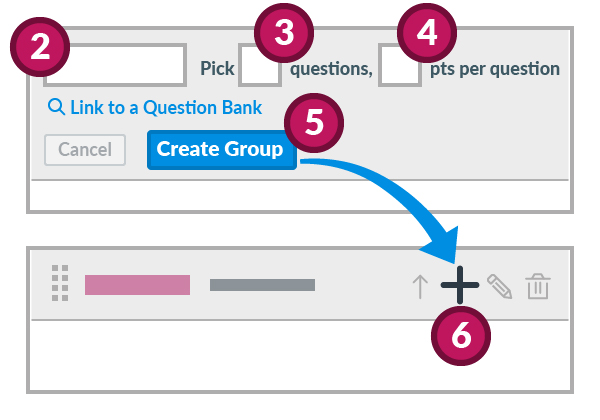Click the number 3 step badge
Viewport: 600px width, 420px height.
click(x=285, y=34)
